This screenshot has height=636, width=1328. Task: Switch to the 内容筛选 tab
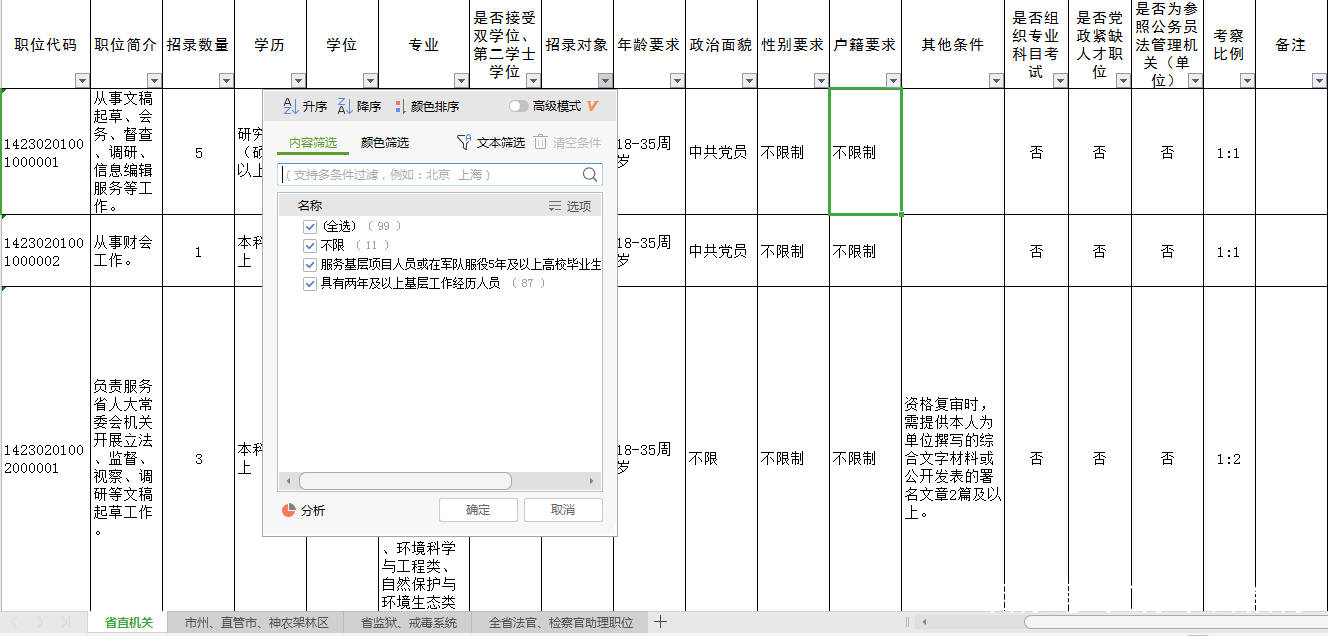[313, 143]
